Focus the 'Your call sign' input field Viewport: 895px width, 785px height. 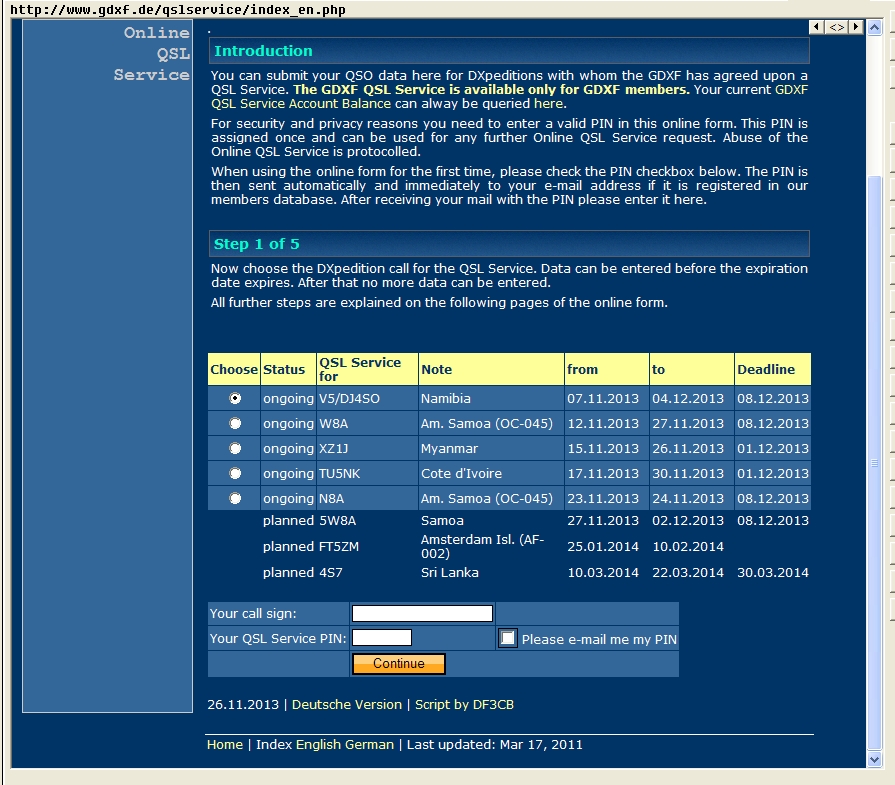pos(422,614)
